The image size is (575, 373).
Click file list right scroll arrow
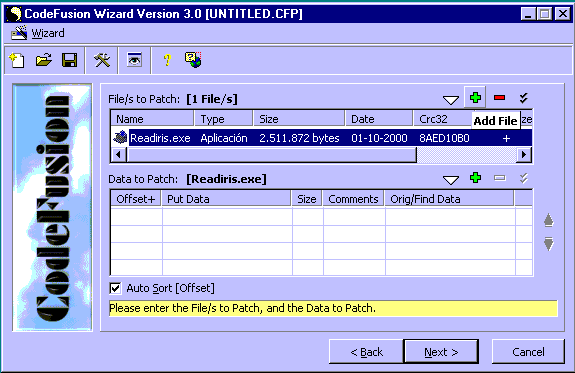click(x=524, y=154)
